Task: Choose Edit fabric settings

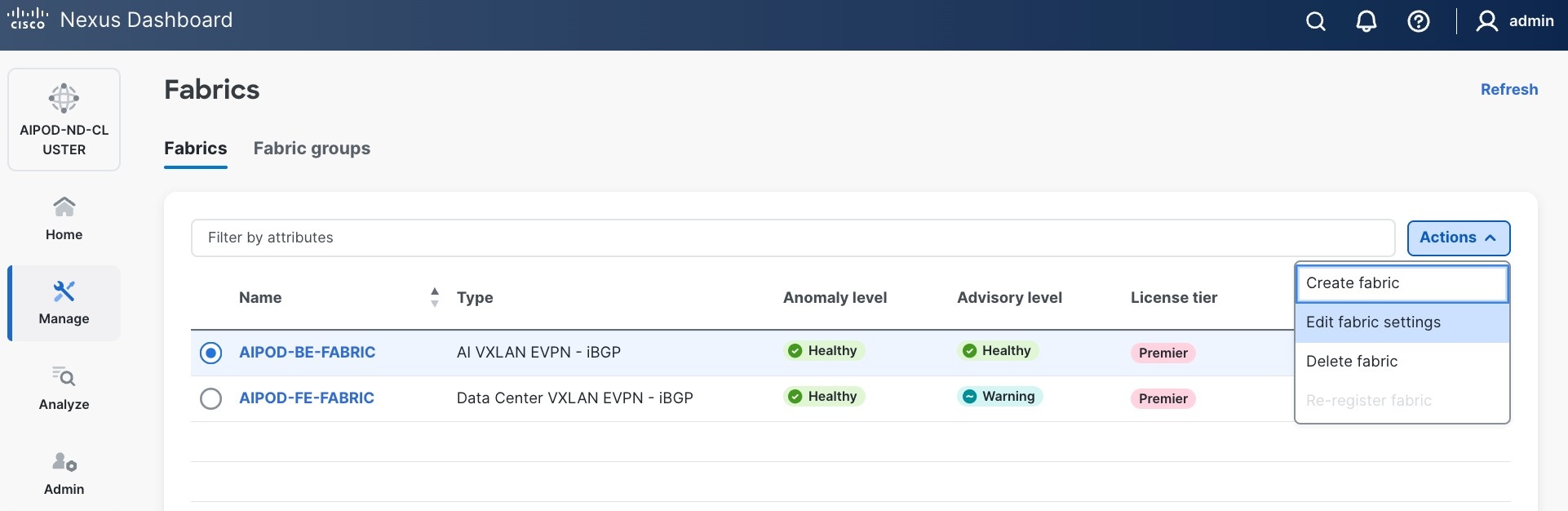Action: [1402, 322]
